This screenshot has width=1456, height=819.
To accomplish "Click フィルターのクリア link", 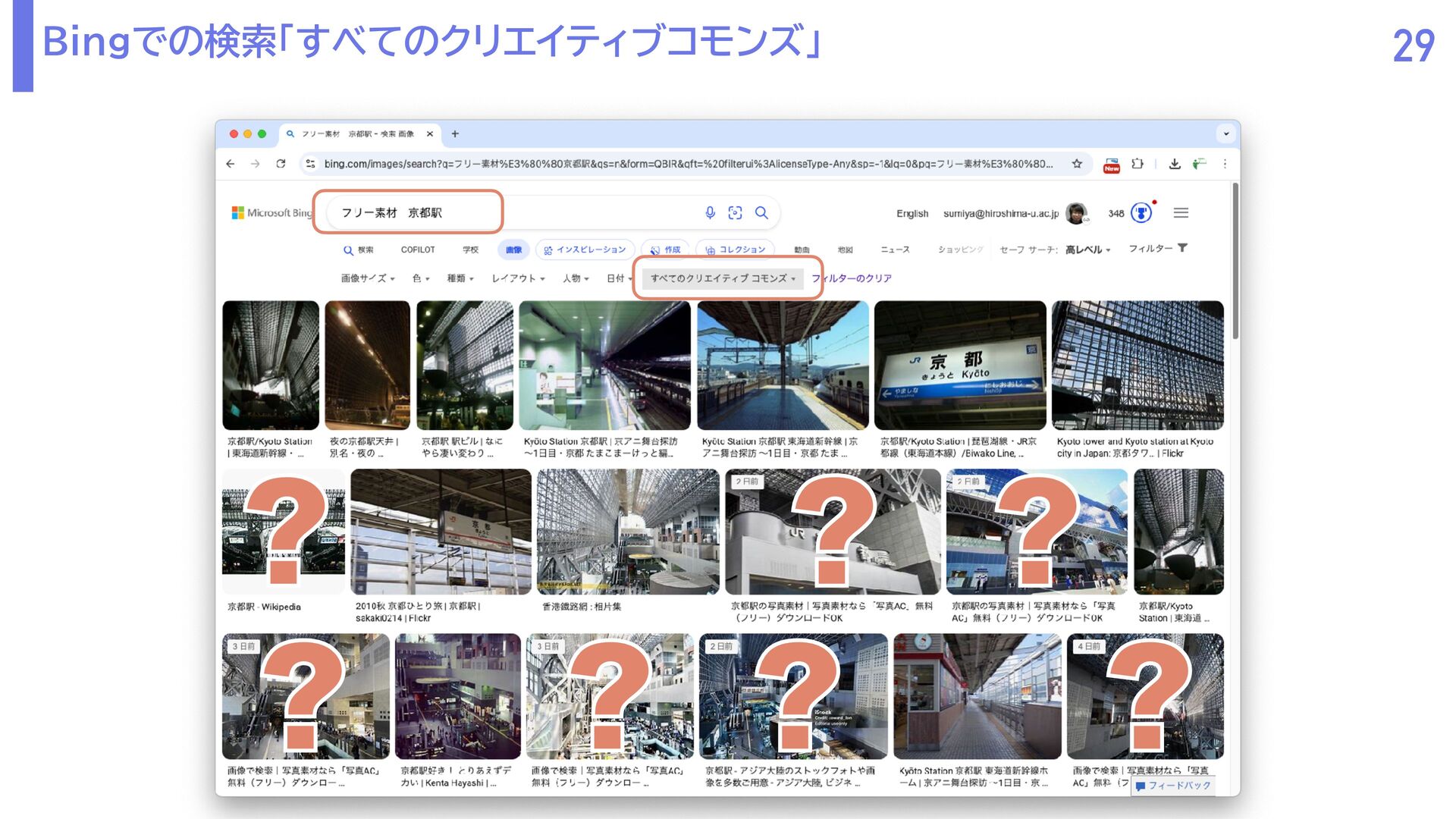I will pos(852,278).
